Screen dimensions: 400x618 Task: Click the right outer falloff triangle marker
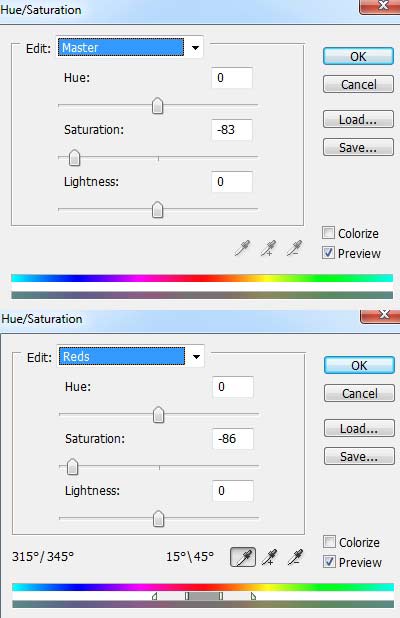[x=253, y=596]
